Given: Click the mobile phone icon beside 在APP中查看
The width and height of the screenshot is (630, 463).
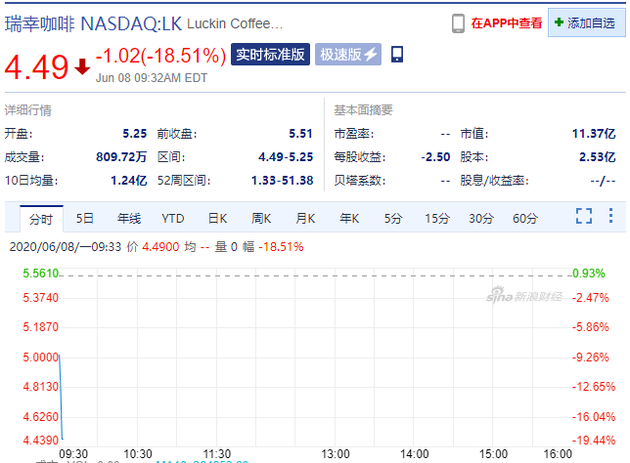Looking at the screenshot, I should point(458,23).
